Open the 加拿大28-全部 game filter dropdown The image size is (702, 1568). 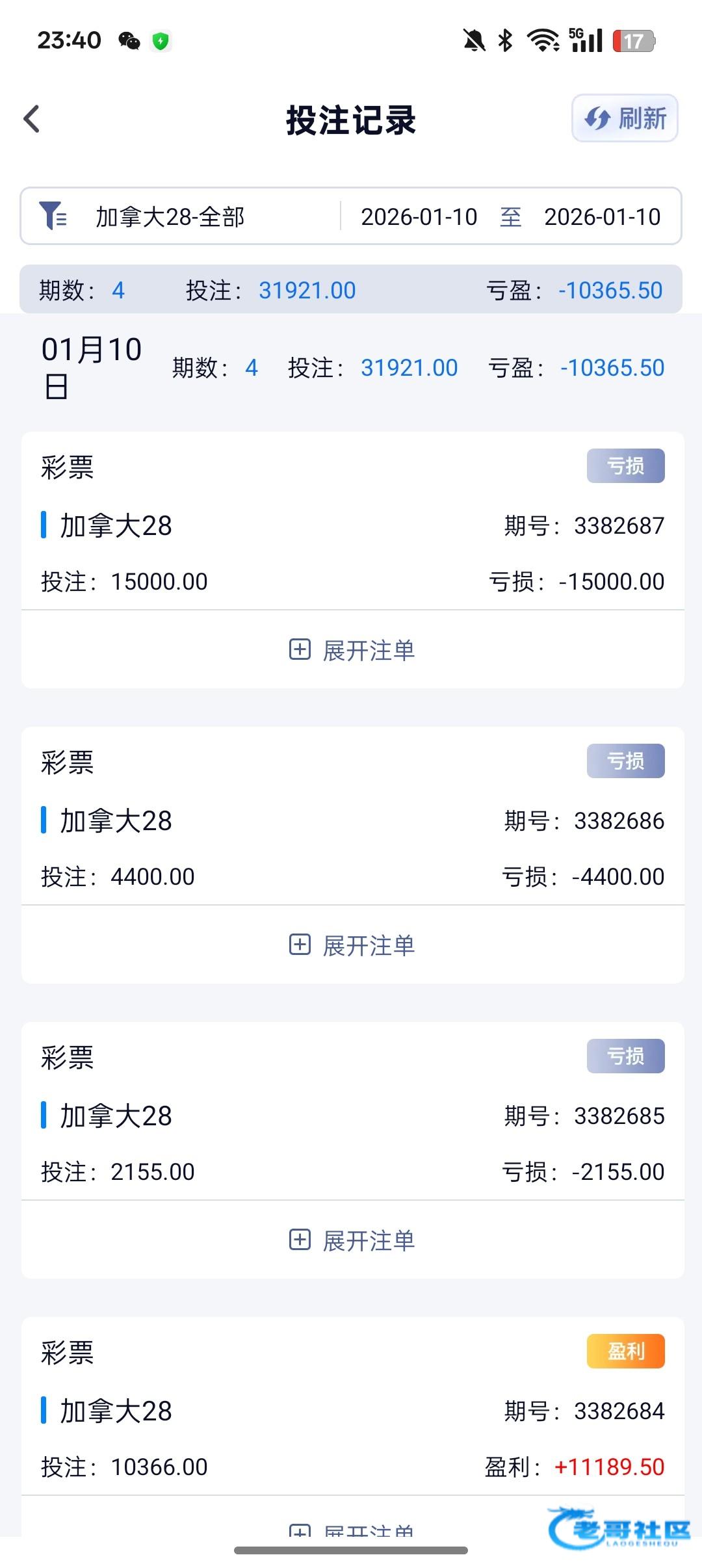[170, 216]
